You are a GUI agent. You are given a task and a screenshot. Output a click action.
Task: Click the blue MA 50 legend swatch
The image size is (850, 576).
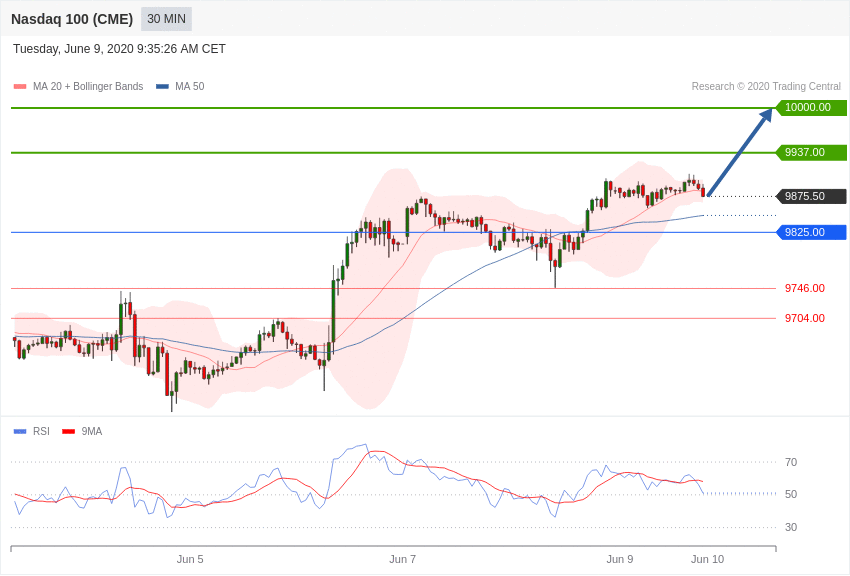click(x=162, y=87)
